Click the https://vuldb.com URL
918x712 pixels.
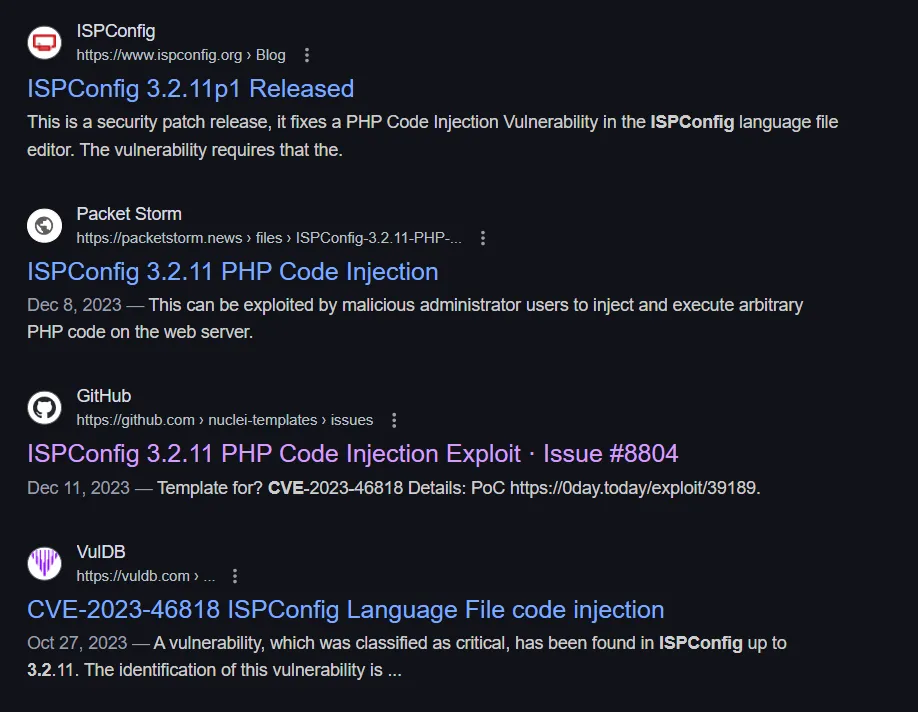pos(146,576)
